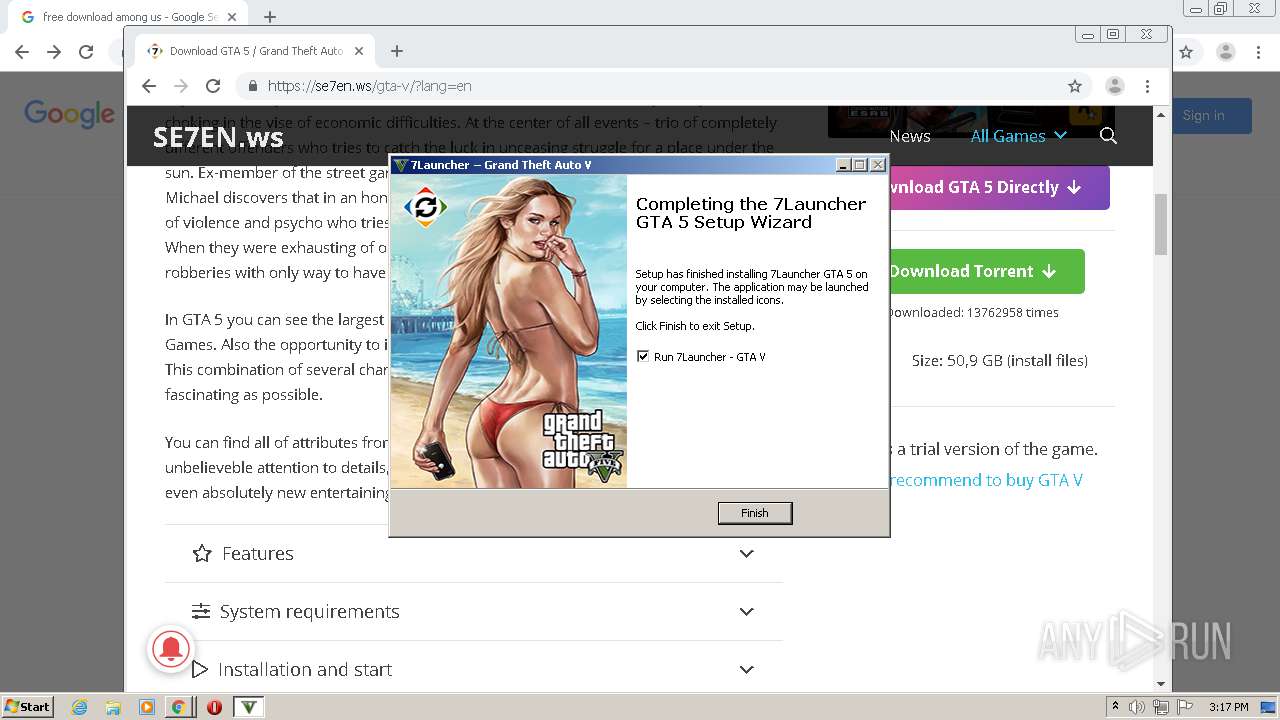Close the Download GTA 5 tab
This screenshot has height=720, width=1280.
tap(359, 51)
